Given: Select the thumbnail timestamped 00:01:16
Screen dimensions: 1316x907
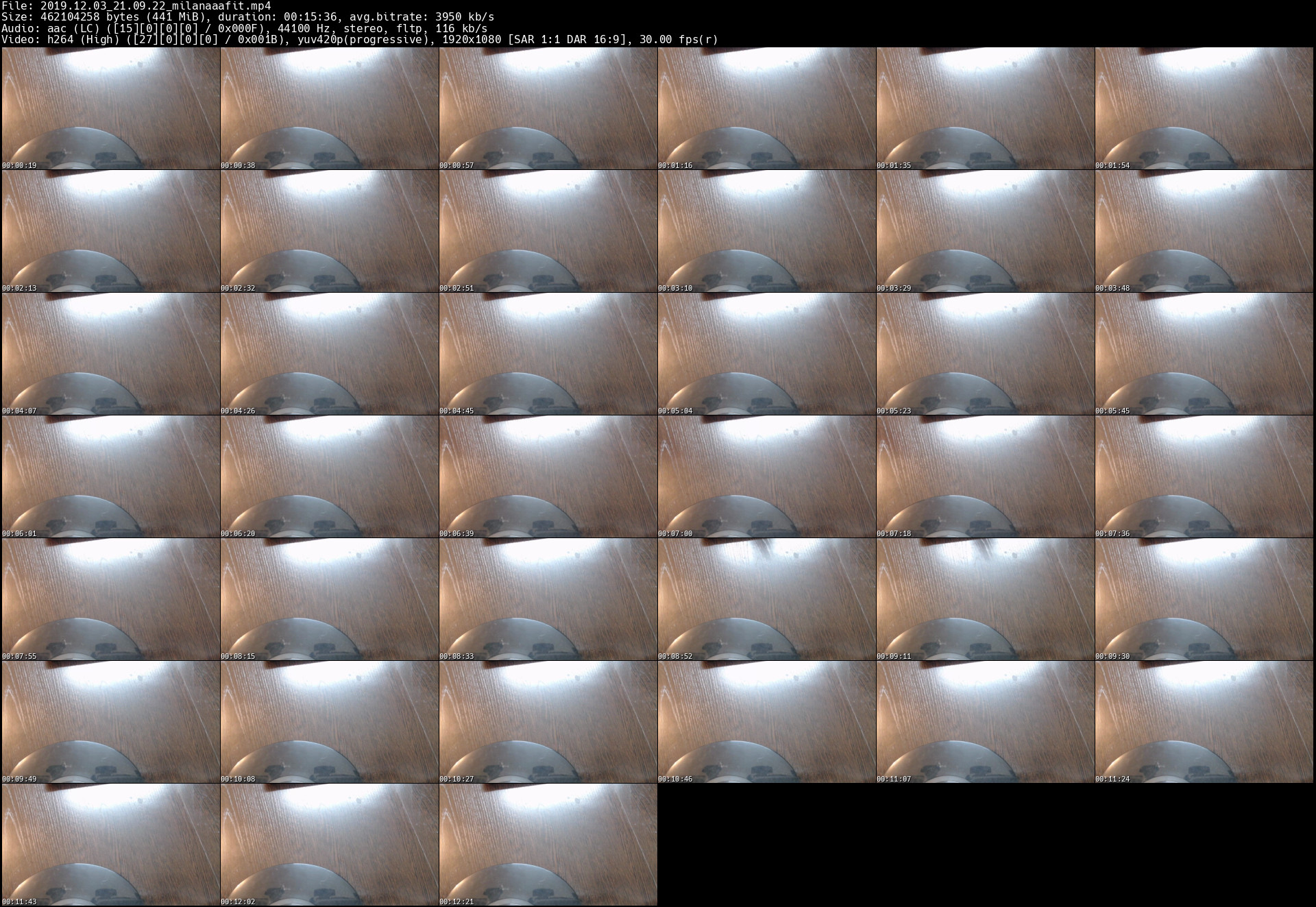Looking at the screenshot, I should point(766,108).
